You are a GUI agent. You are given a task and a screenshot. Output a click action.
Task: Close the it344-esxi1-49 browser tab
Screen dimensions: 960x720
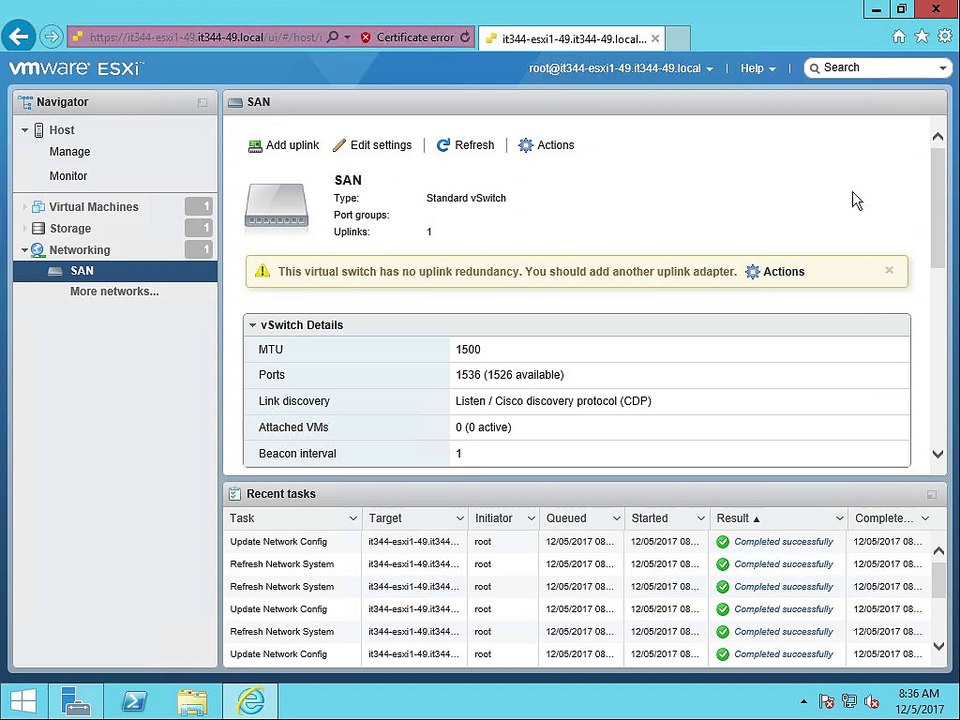click(x=655, y=39)
